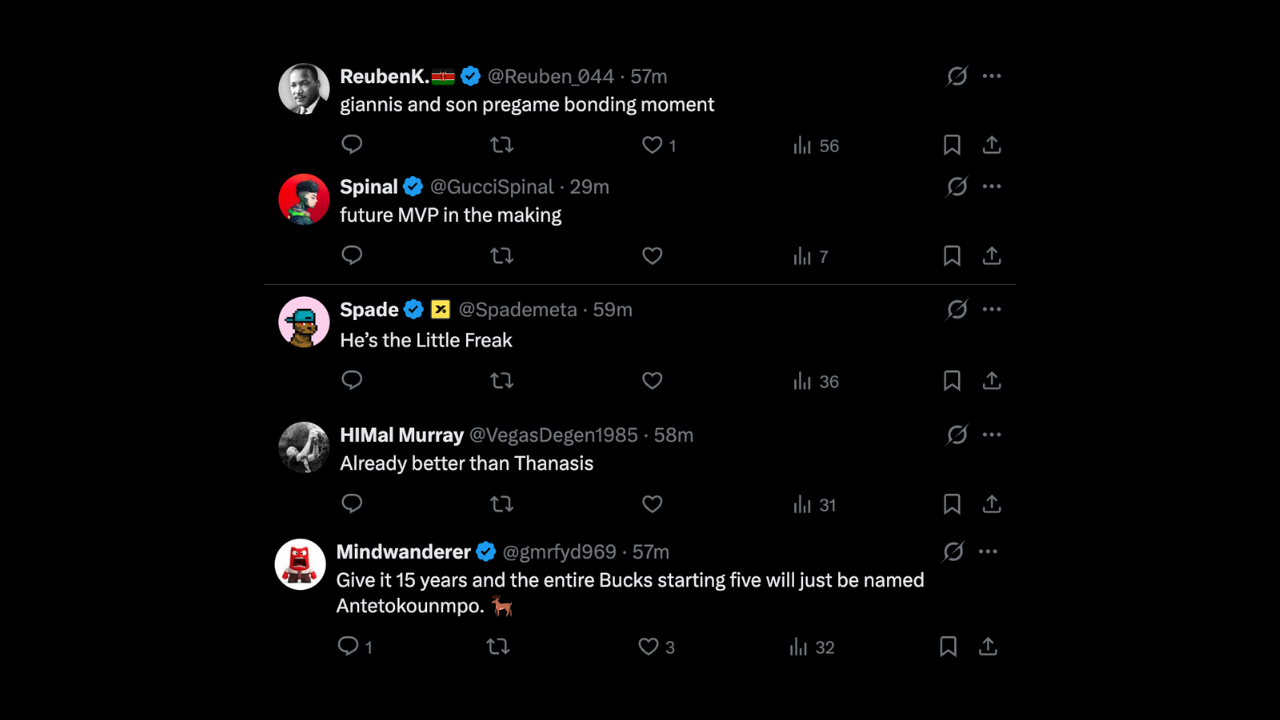Open @GucciSpinal profile handle link
The width and height of the screenshot is (1280, 720).
[491, 187]
